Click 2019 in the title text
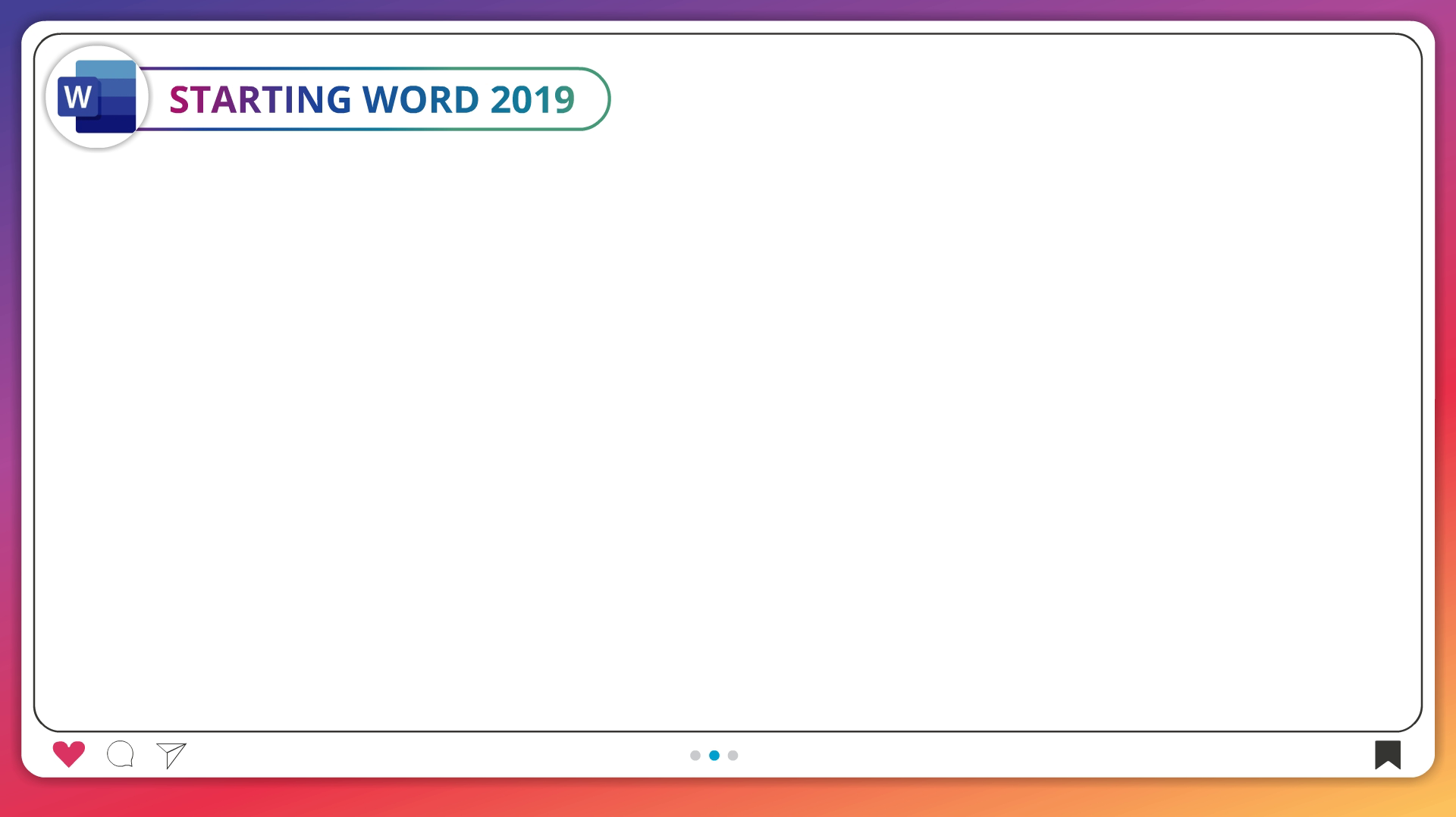 (532, 100)
